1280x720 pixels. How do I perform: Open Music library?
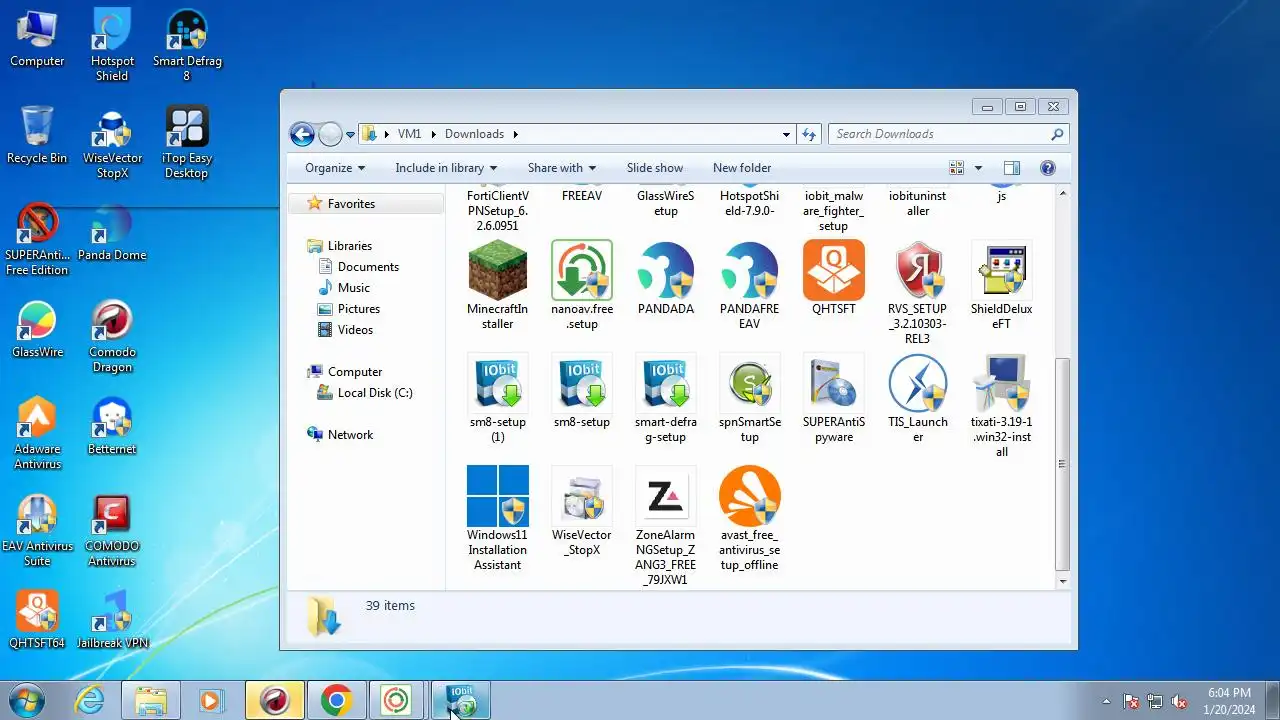tap(353, 288)
